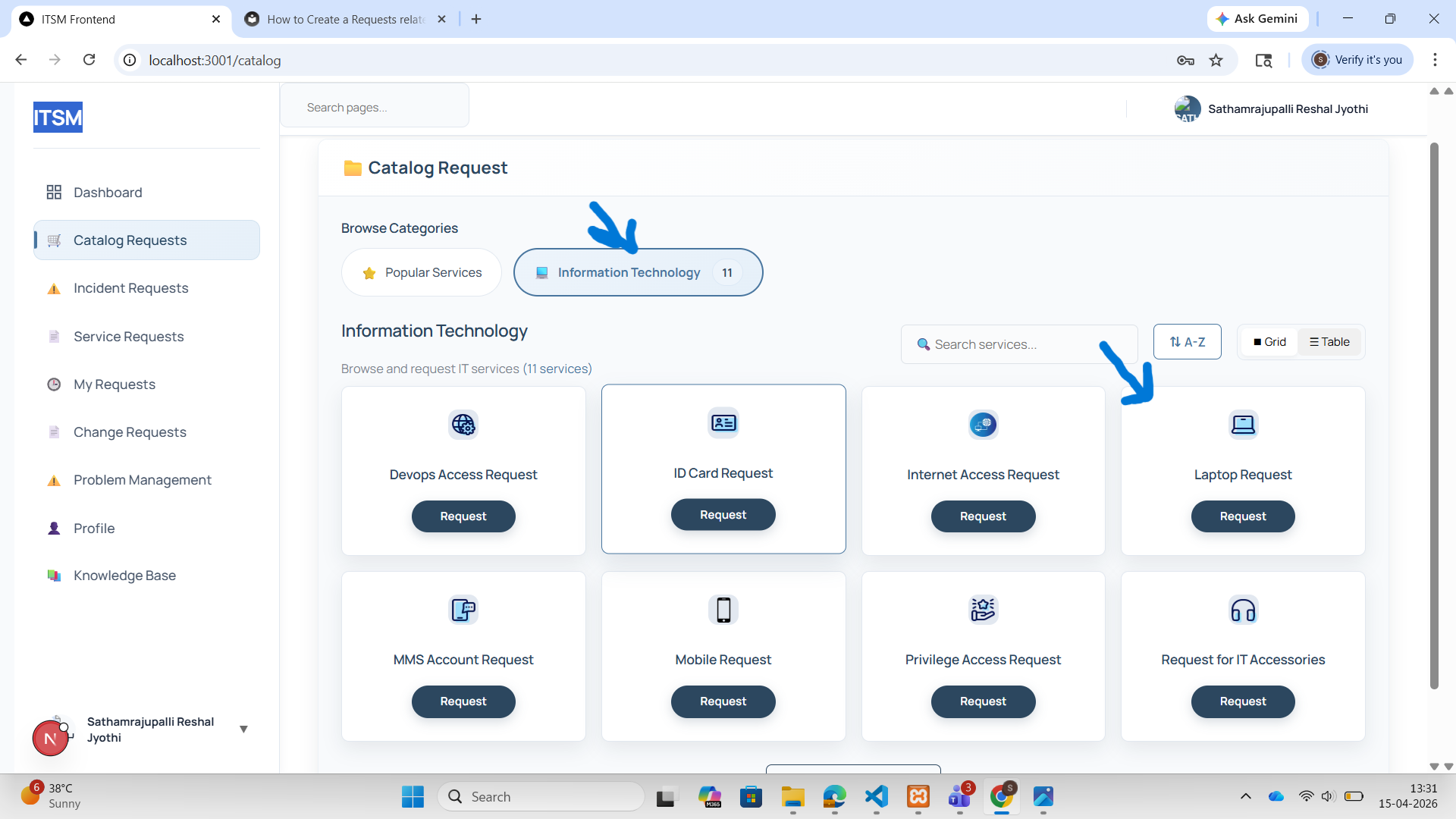Open Windows Start menu
The image size is (1456, 819).
(x=413, y=796)
